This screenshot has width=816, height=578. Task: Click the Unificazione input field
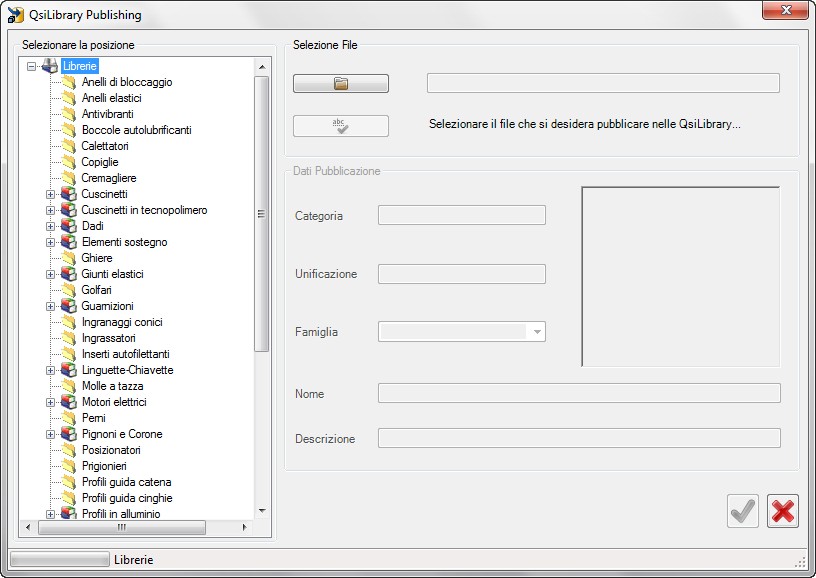(462, 274)
